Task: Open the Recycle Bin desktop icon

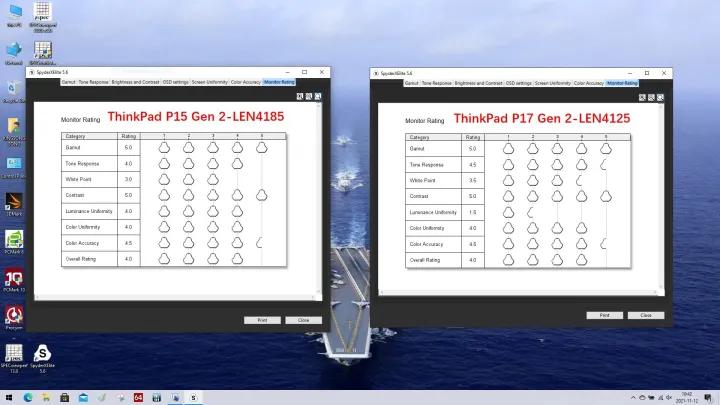Action: [14, 91]
